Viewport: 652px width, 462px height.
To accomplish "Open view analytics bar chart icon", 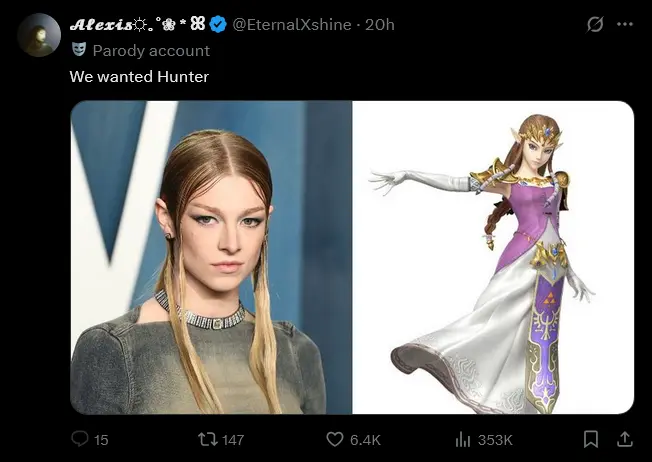I will (463, 439).
